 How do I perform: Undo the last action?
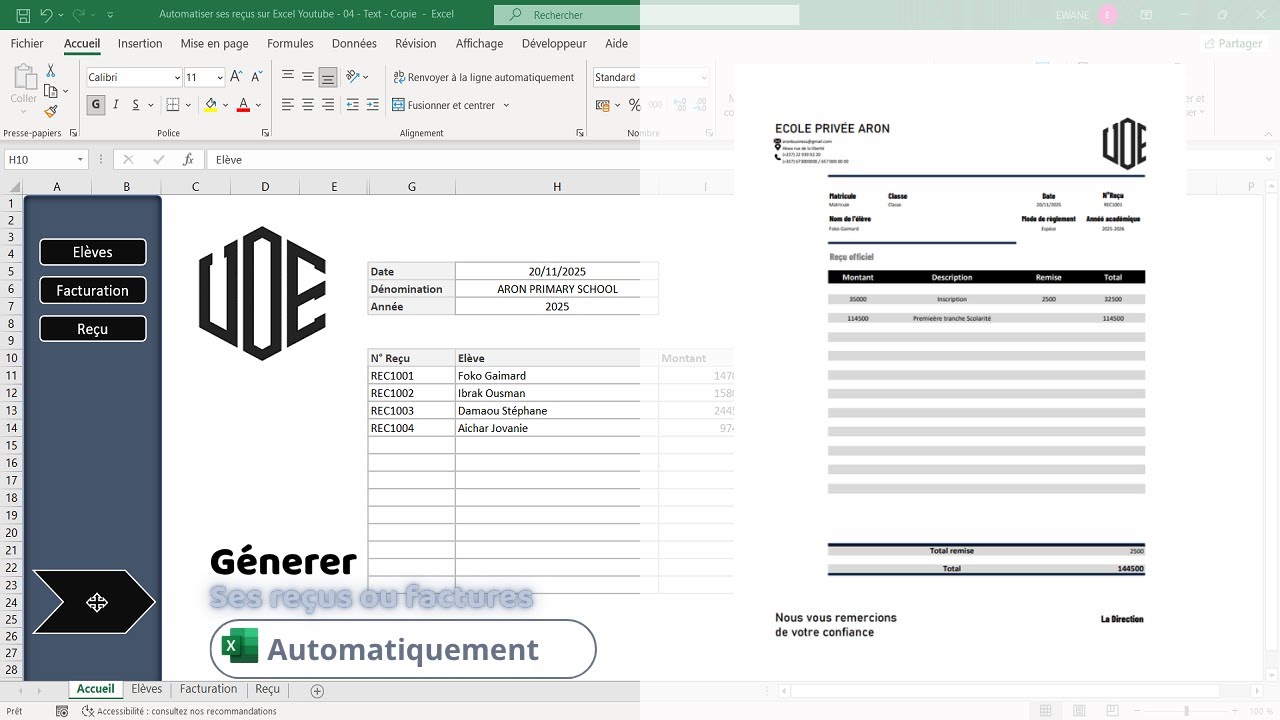[x=46, y=15]
